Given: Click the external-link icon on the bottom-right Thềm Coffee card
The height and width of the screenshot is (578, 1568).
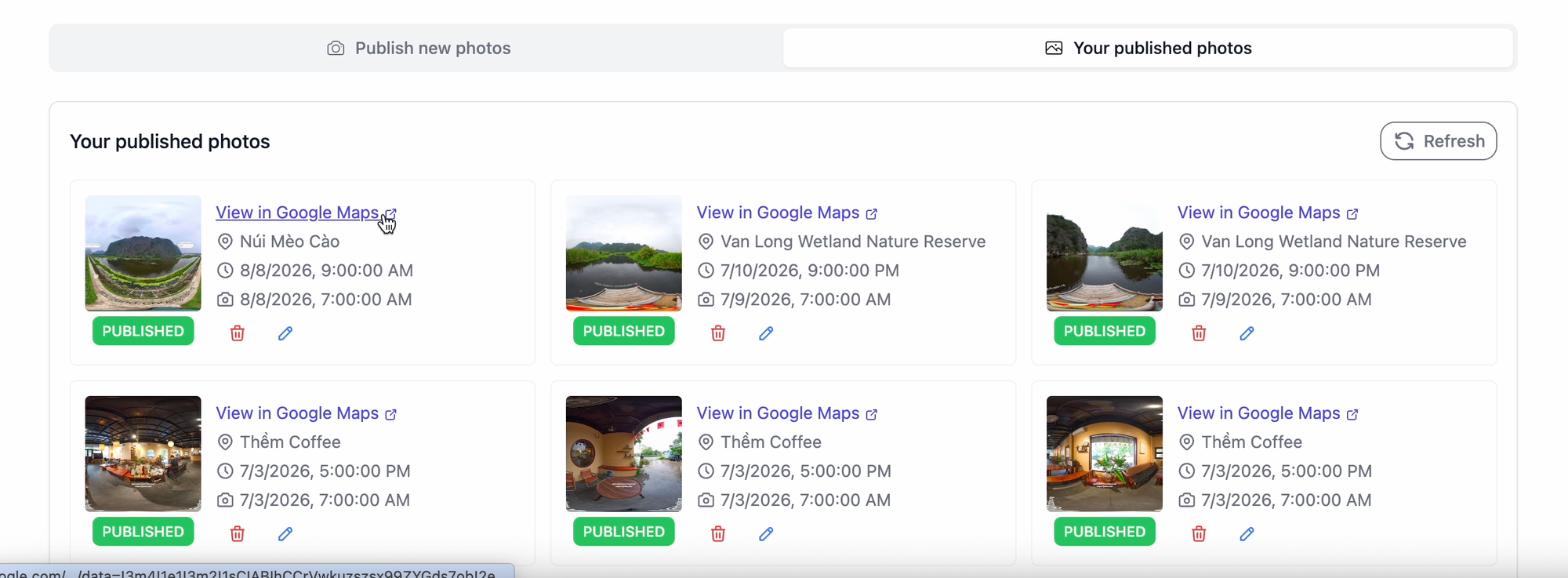Looking at the screenshot, I should pyautogui.click(x=1352, y=415).
